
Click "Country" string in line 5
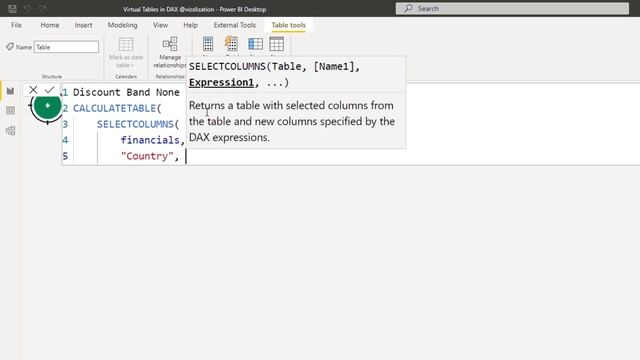pos(147,156)
